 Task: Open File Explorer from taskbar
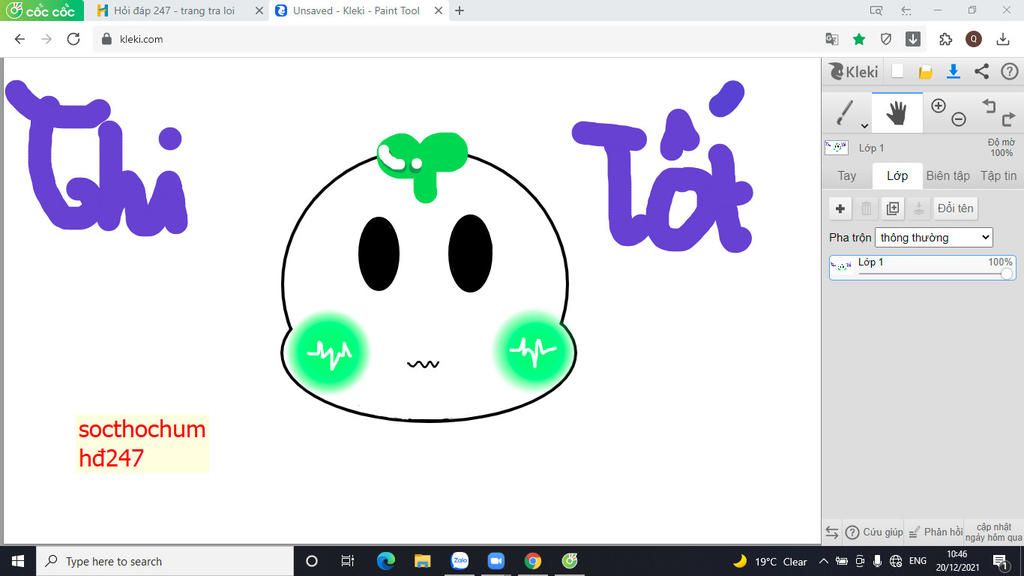click(x=423, y=561)
